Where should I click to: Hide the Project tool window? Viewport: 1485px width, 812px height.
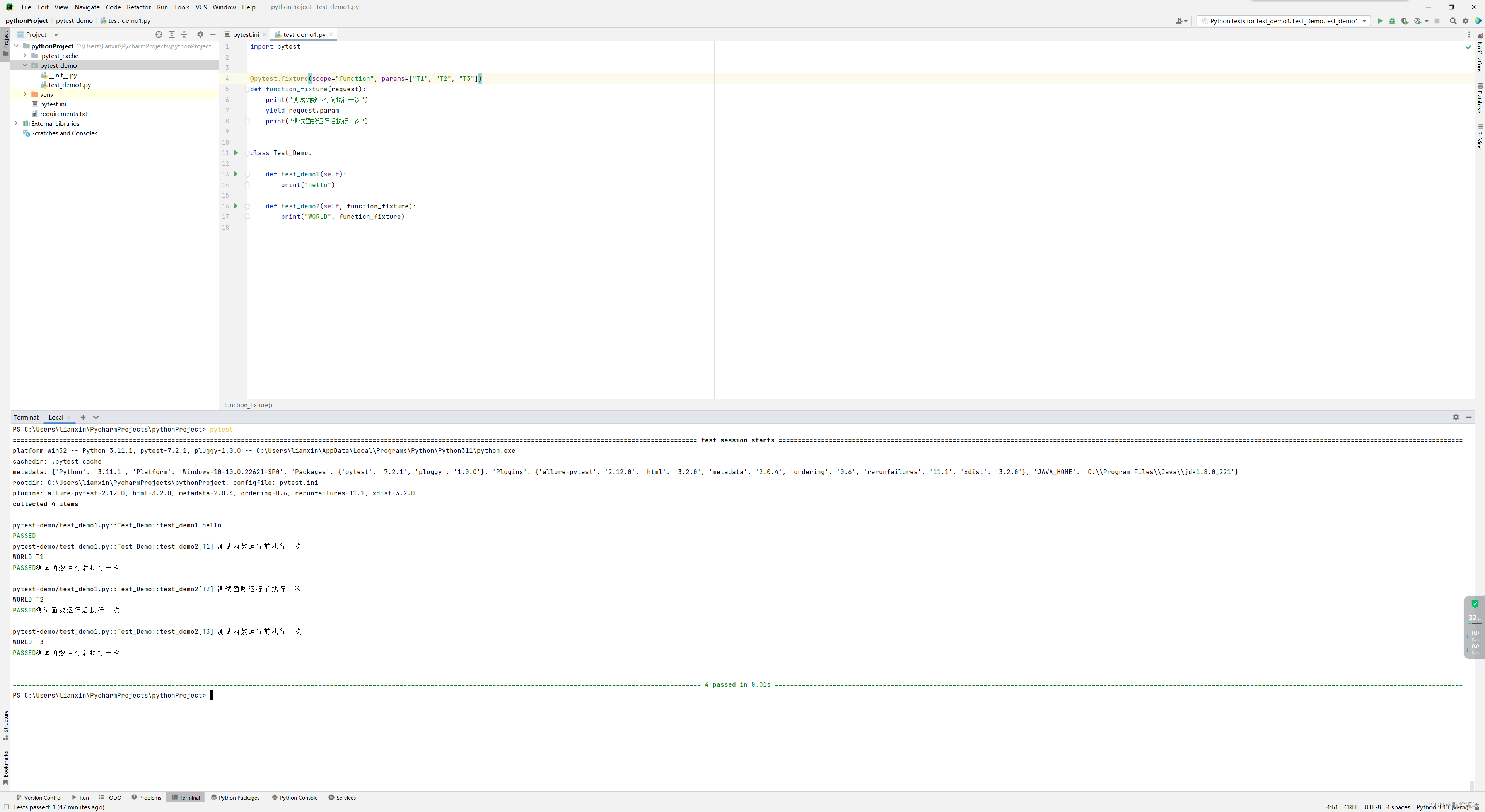(x=213, y=34)
